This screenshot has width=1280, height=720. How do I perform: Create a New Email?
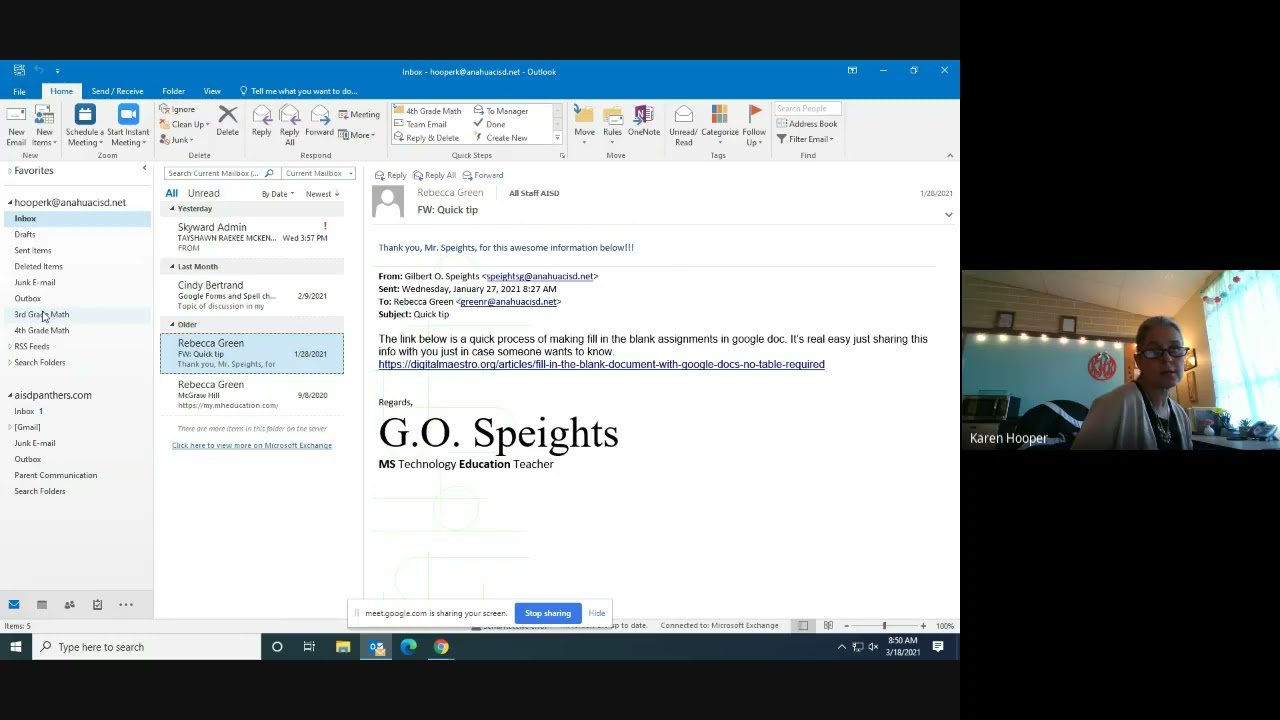pyautogui.click(x=16, y=125)
